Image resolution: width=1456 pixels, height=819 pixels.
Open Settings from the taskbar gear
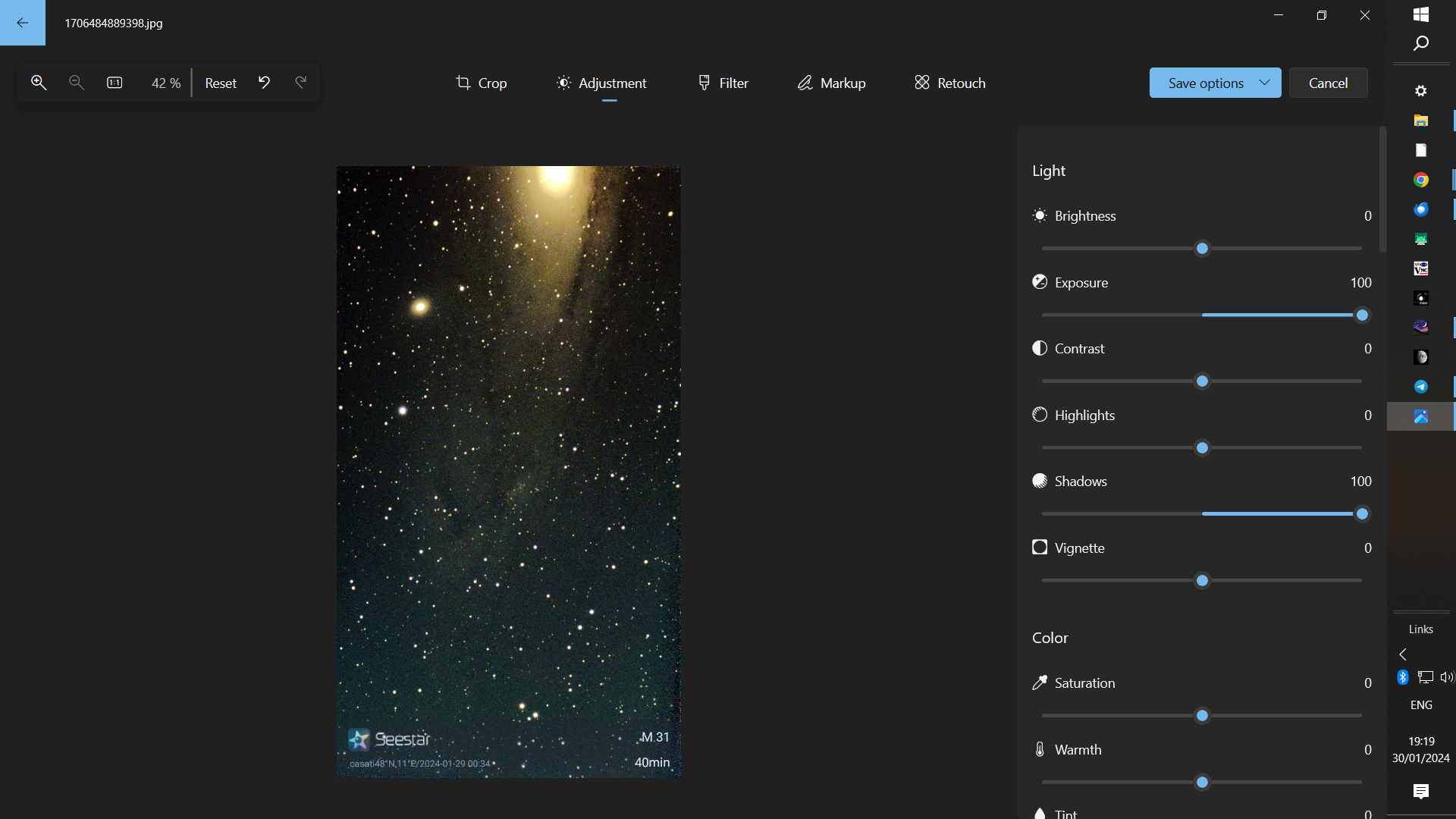1421,91
